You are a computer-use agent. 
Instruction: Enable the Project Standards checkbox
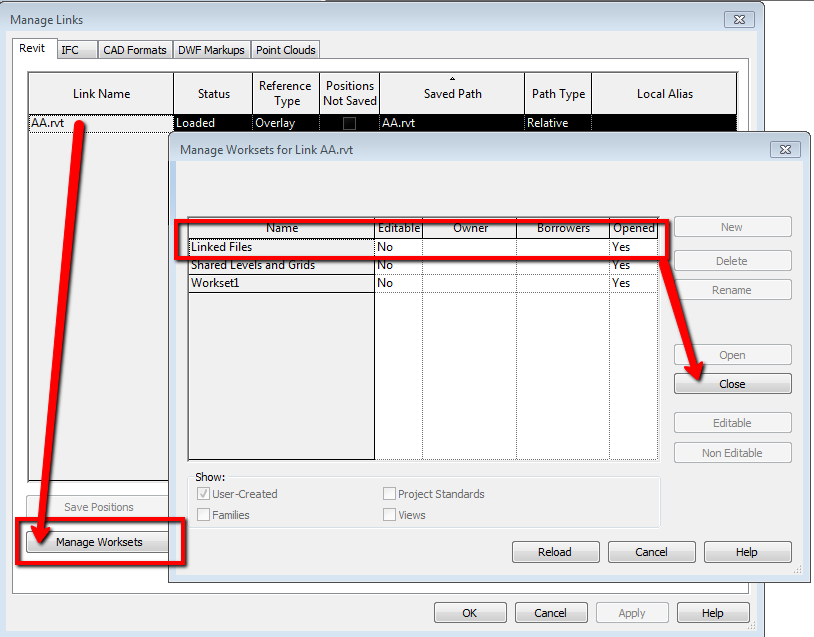tap(390, 493)
